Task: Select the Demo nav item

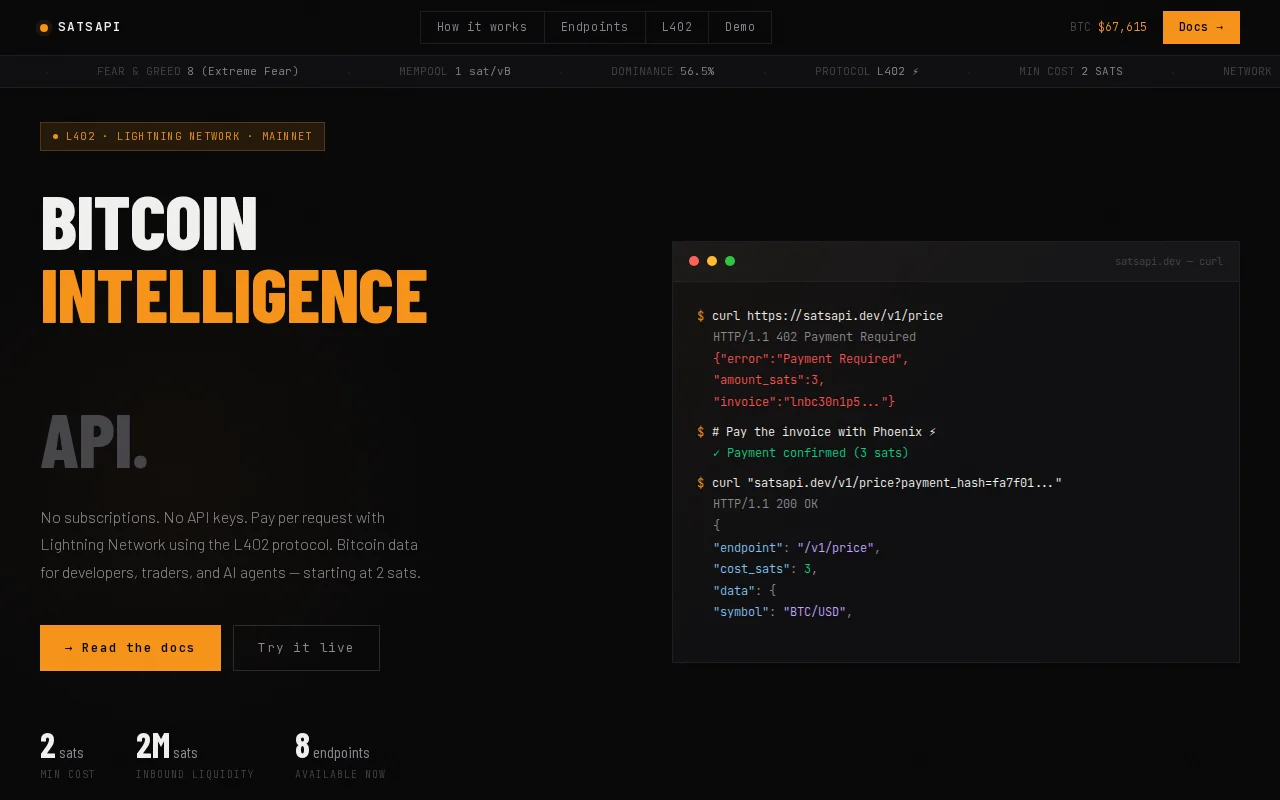Action: (740, 27)
